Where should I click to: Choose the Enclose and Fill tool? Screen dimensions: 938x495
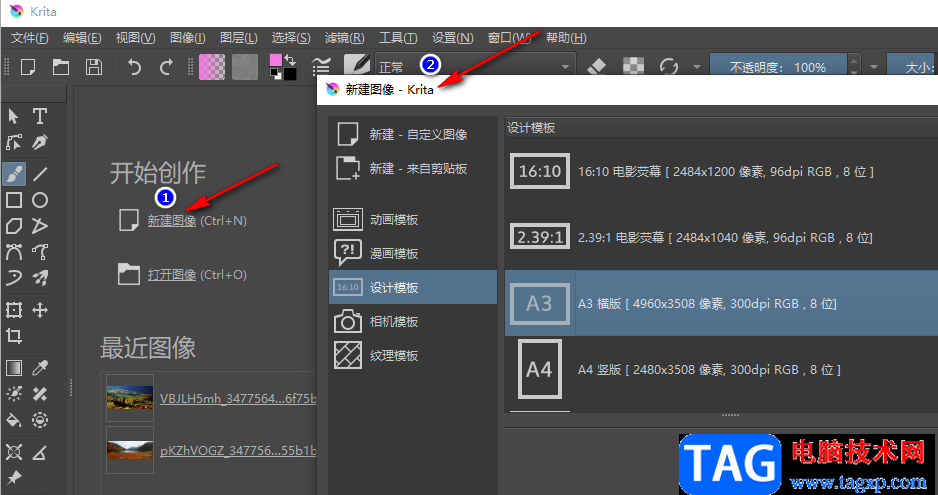click(40, 420)
